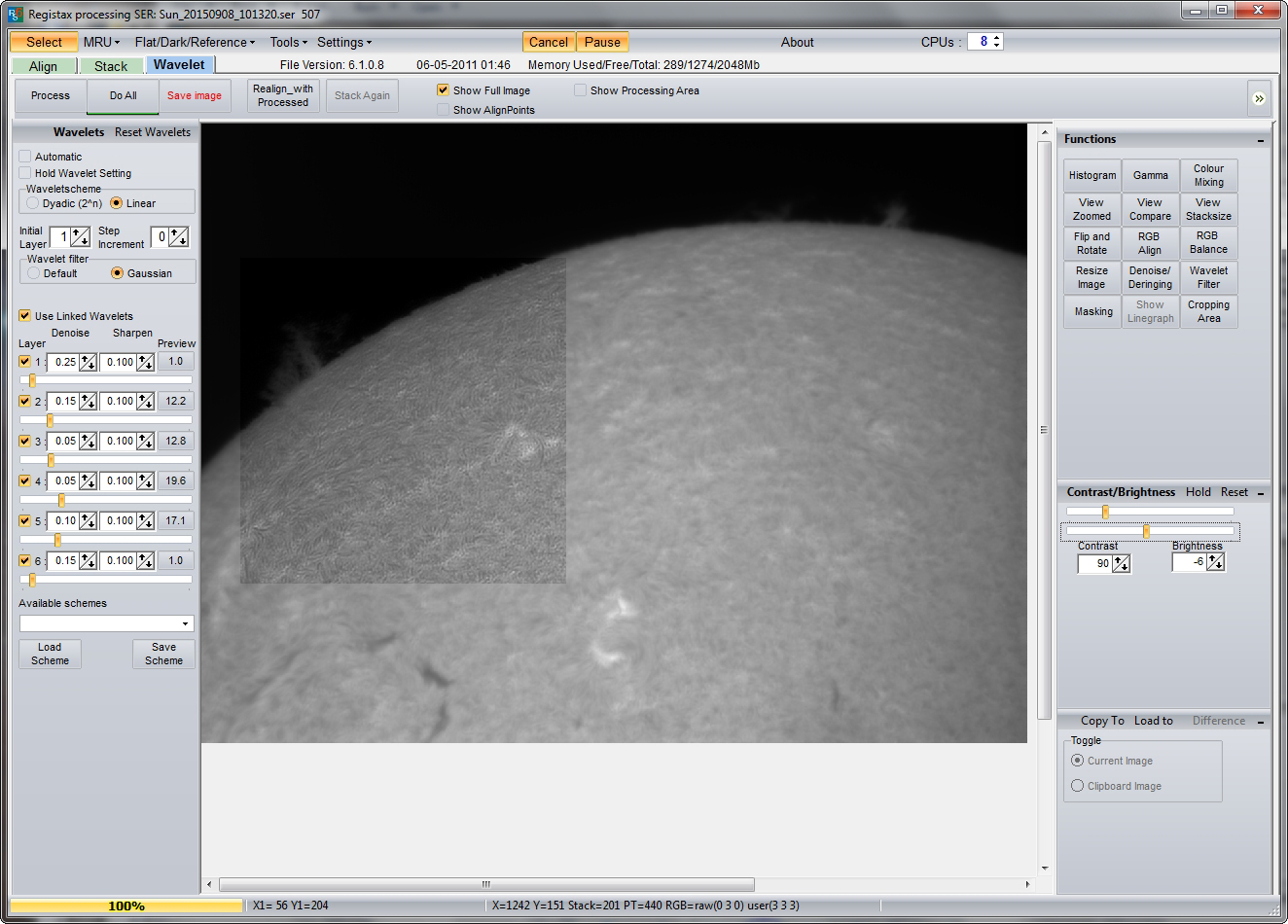
Task: Click the Cancel button
Action: click(549, 42)
